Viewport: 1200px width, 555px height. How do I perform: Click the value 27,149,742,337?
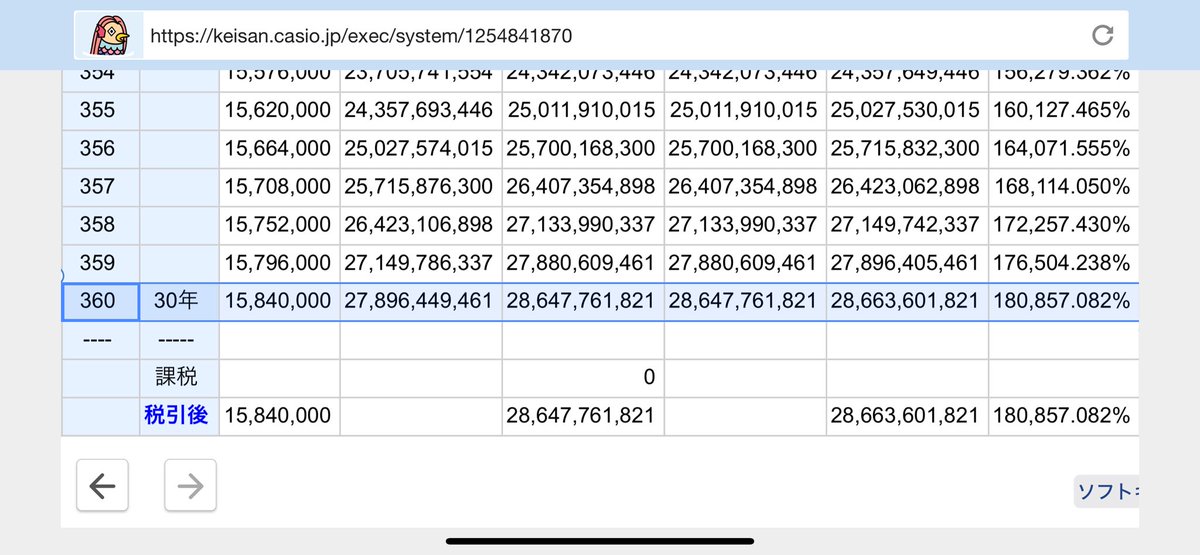pyautogui.click(x=905, y=224)
